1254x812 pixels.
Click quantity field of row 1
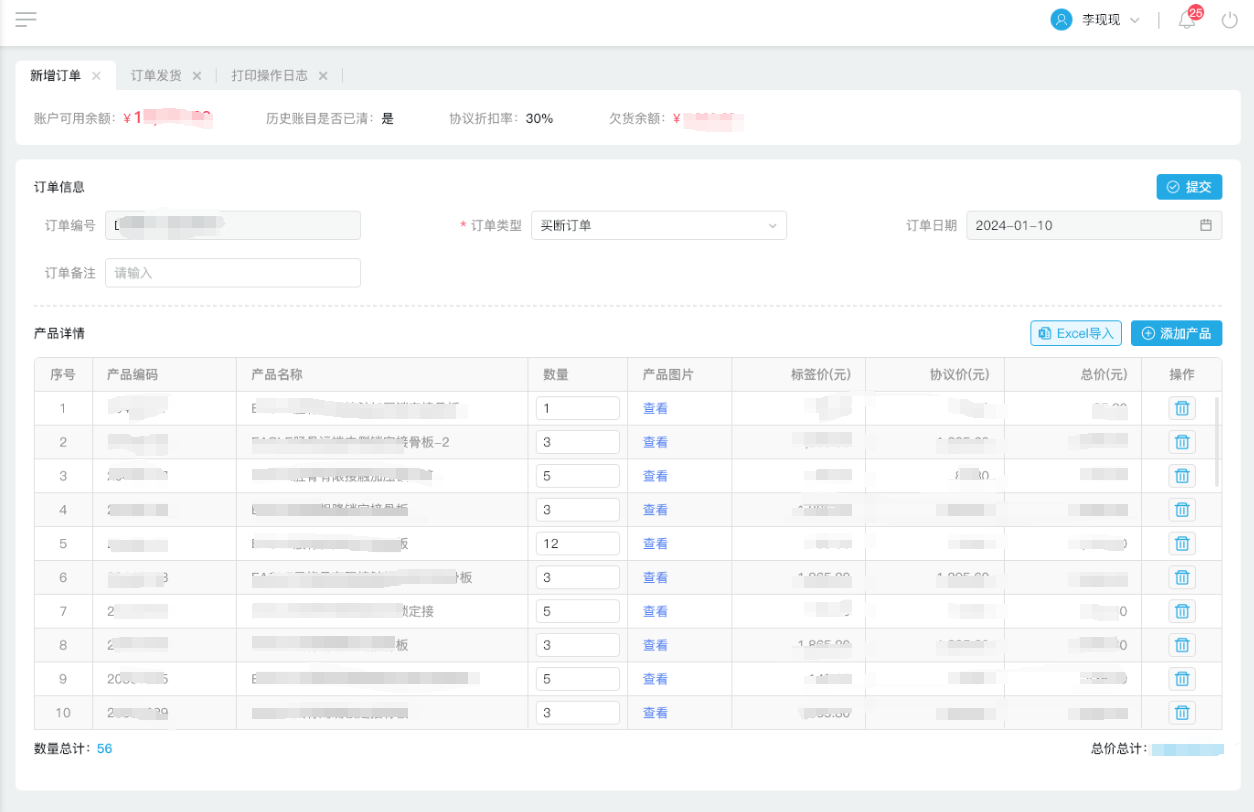click(578, 408)
